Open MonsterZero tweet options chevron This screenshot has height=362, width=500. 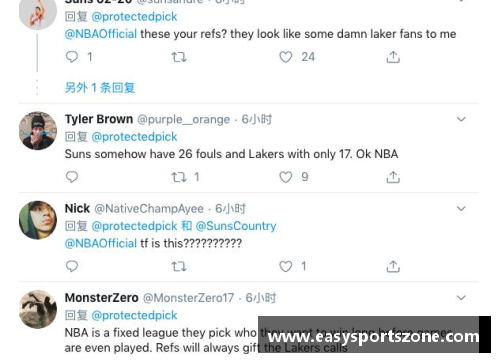[461, 298]
